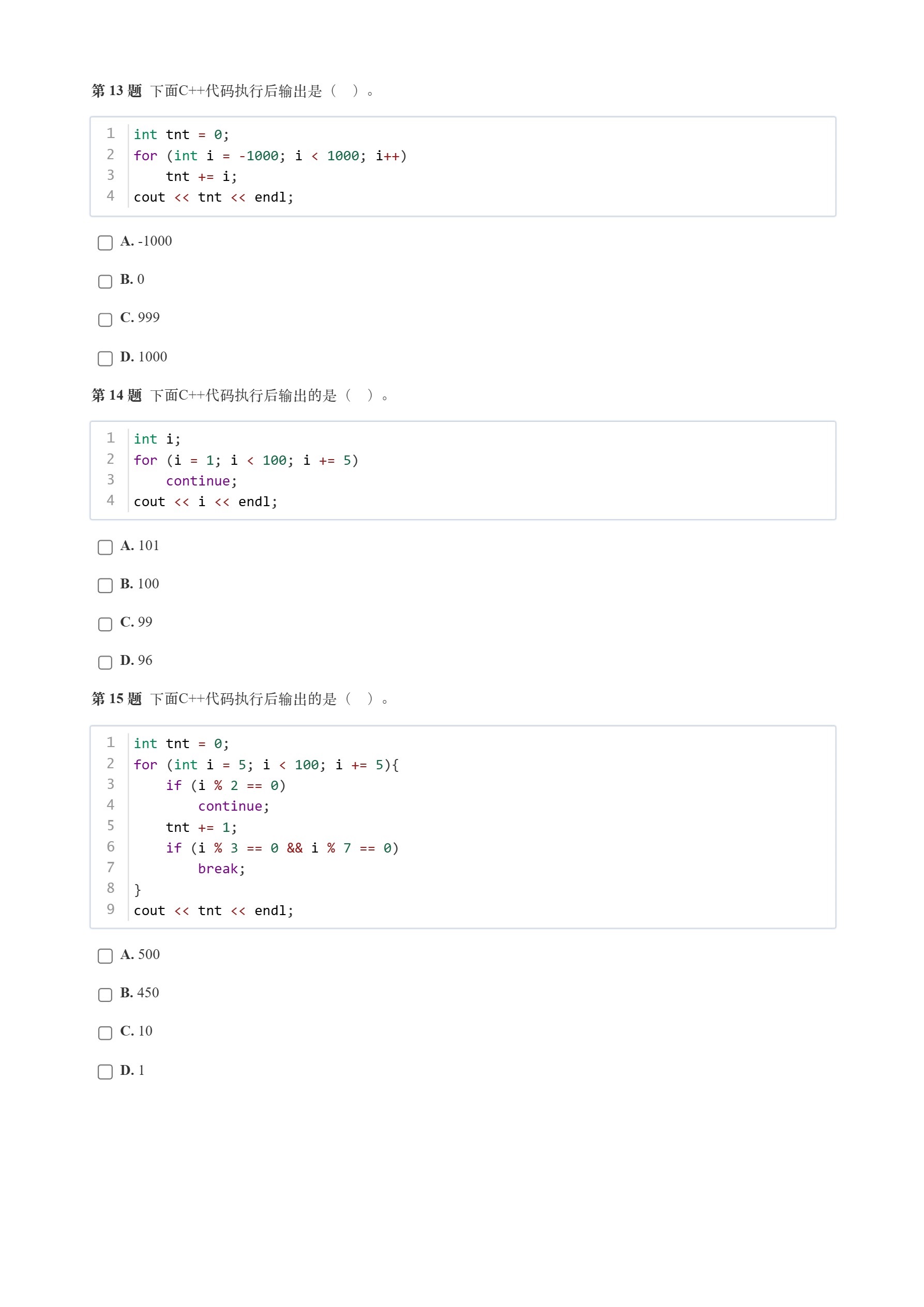Viewport: 924px width, 1307px height.
Task: Click the 'for (int i = -1000' code line
Action: [270, 156]
